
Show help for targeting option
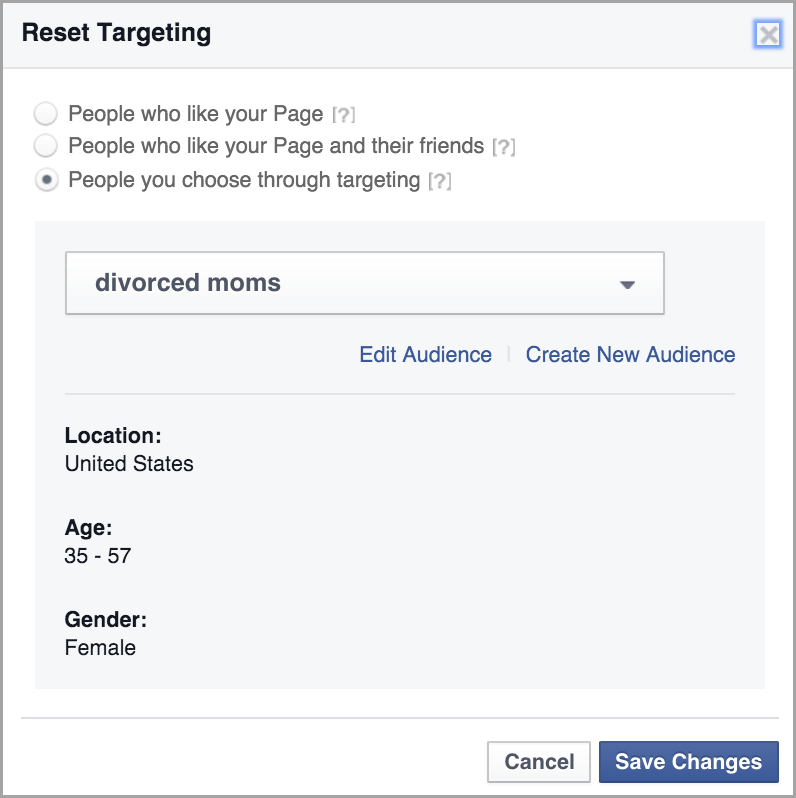click(x=440, y=181)
